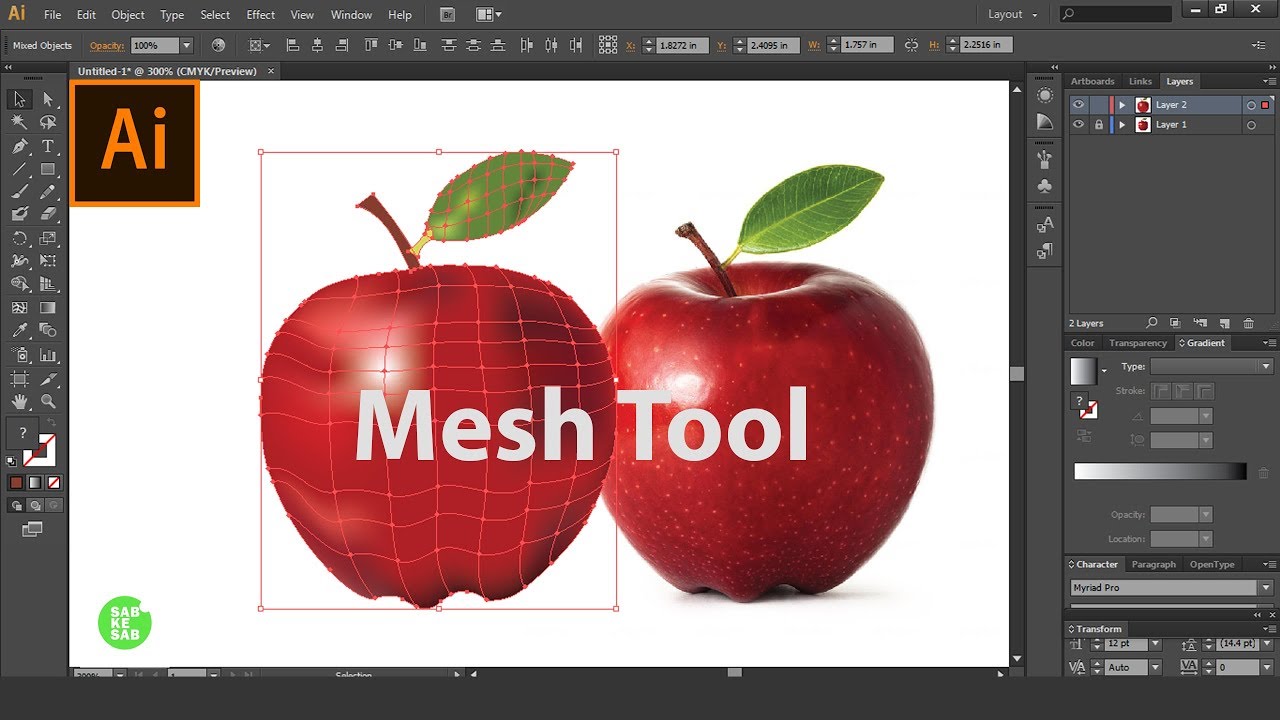The image size is (1280, 720).
Task: Select the Selection tool (black arrow)
Action: (x=19, y=99)
